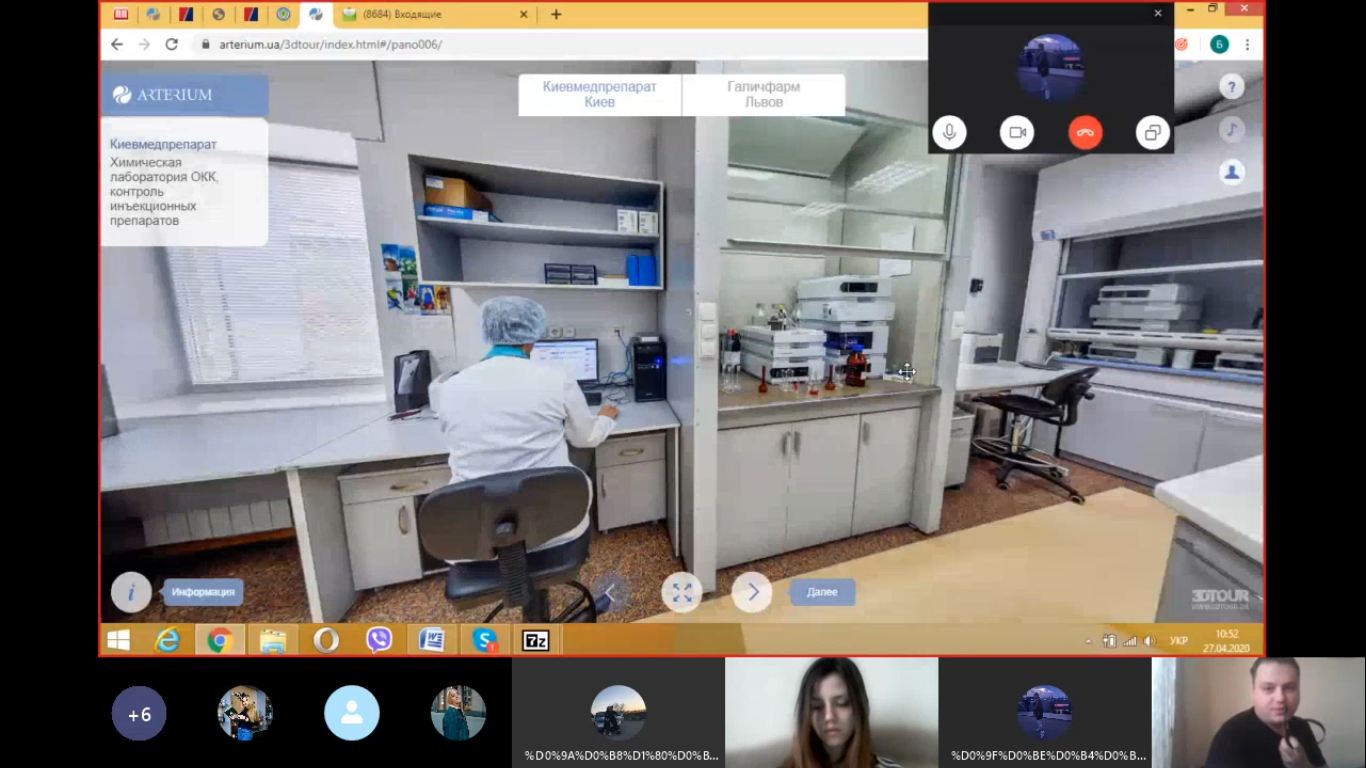Click the address bar with arterium.ua URL
This screenshot has height=768, width=1366.
click(x=560, y=44)
